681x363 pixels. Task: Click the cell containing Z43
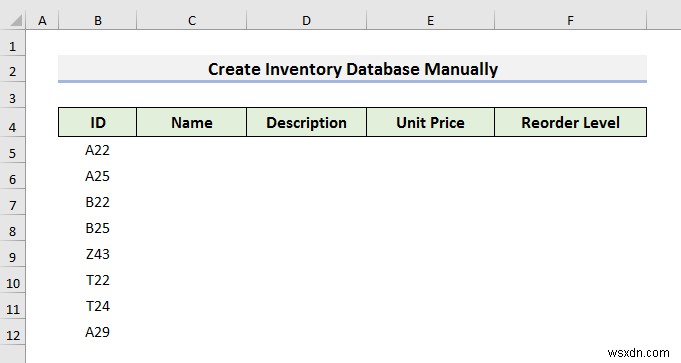(98, 254)
